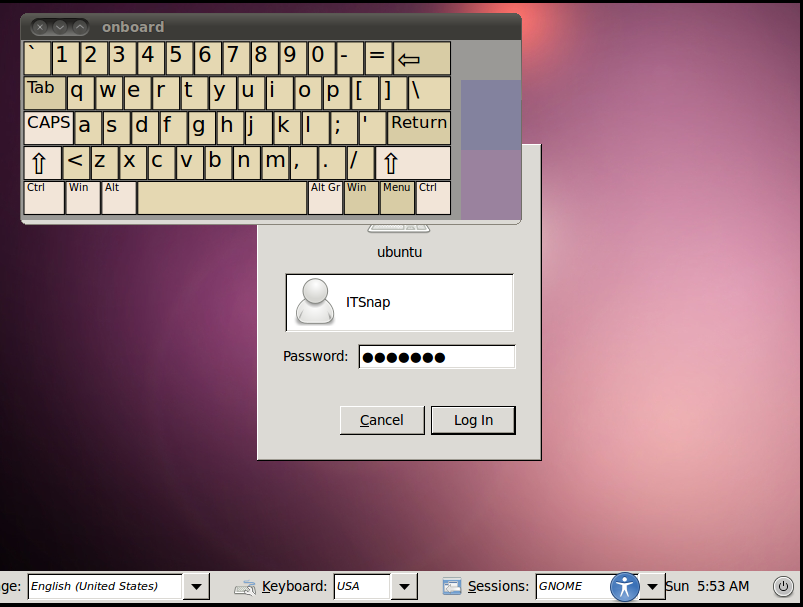Screen dimensions: 803x607
Task: Tap the 'z' key on onboard
Action: point(104,163)
